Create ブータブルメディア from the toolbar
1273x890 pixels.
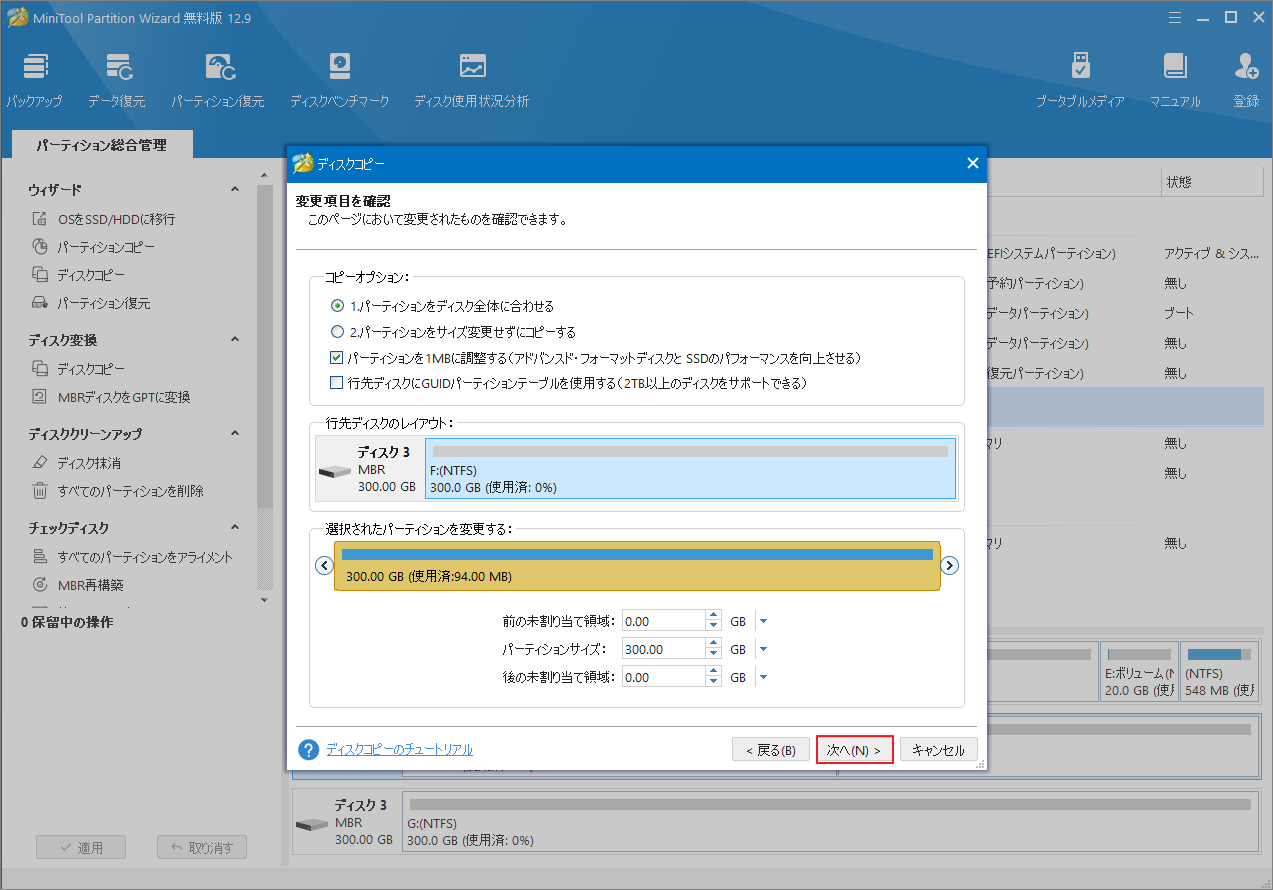[x=1080, y=80]
